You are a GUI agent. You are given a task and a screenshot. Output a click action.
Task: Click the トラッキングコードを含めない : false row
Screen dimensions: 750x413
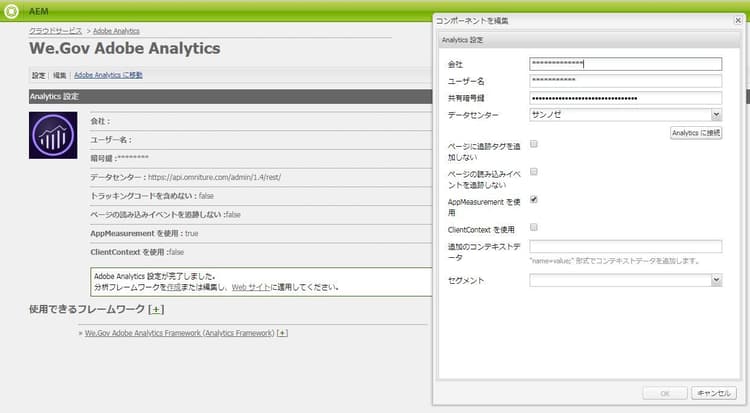click(261, 196)
